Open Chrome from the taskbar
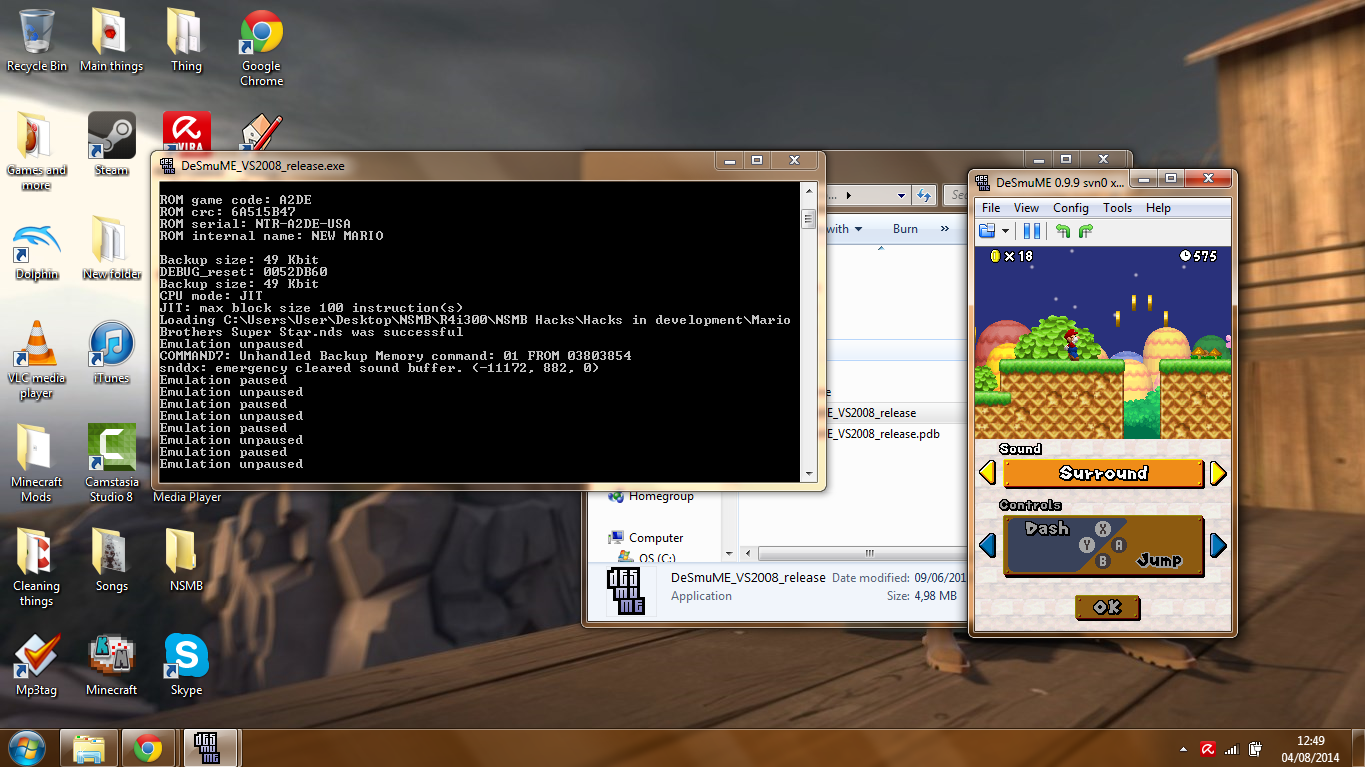 (148, 748)
